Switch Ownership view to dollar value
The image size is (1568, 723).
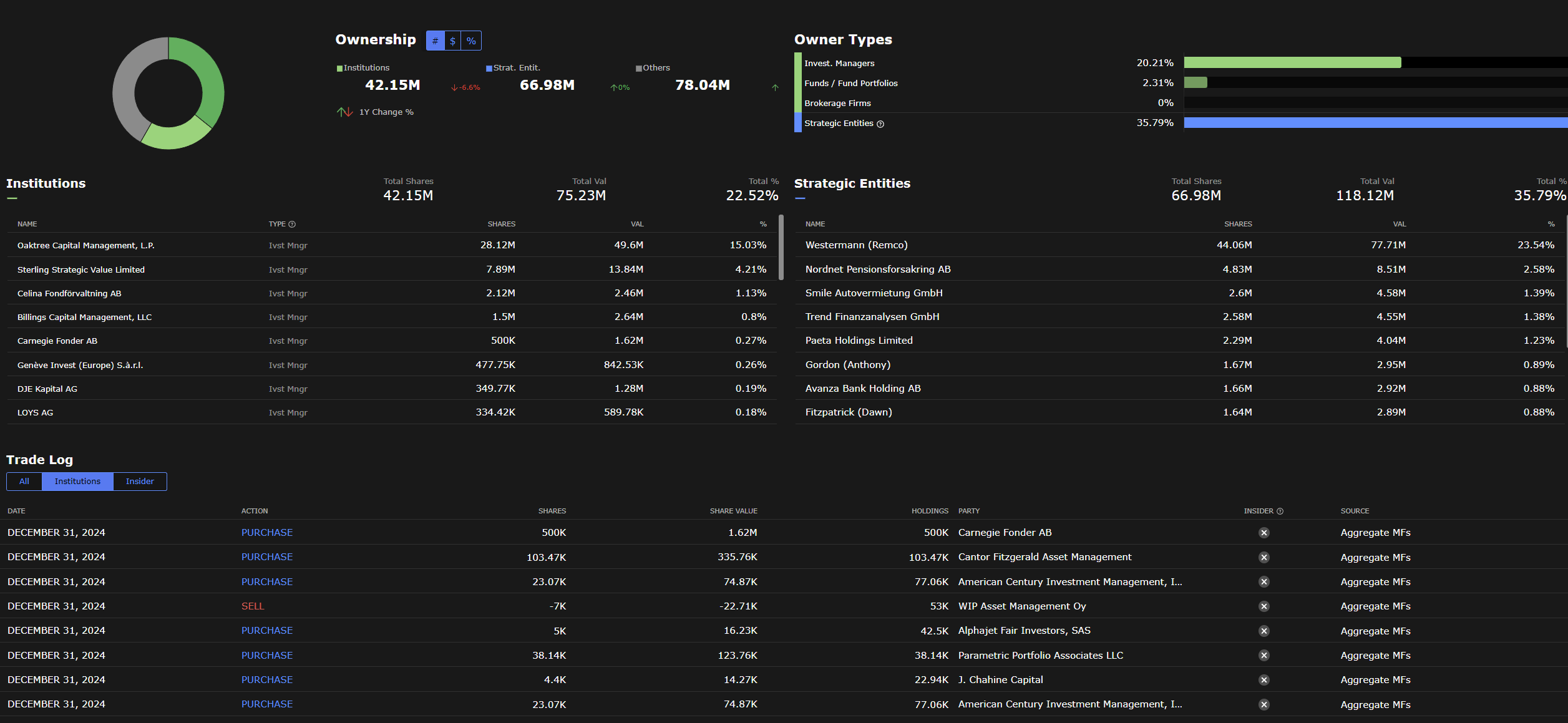click(x=453, y=41)
